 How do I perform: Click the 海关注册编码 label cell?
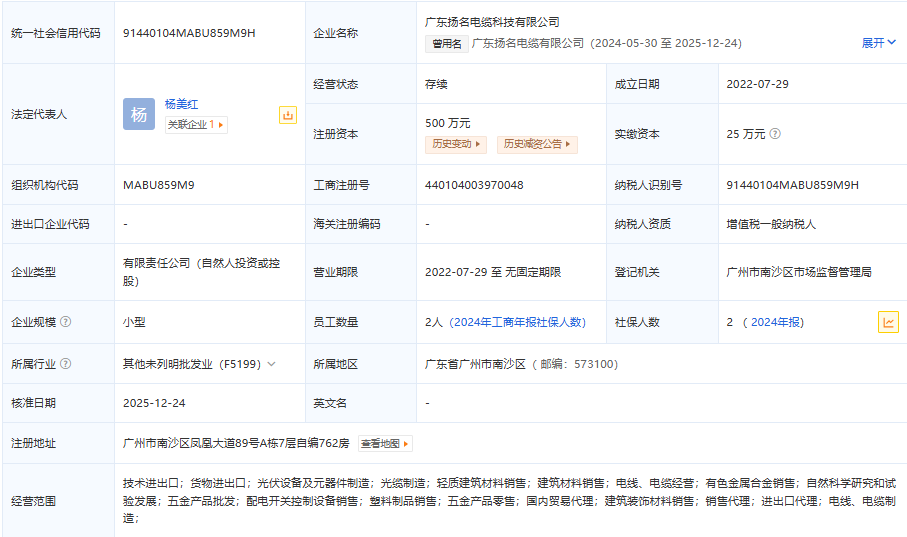361,224
